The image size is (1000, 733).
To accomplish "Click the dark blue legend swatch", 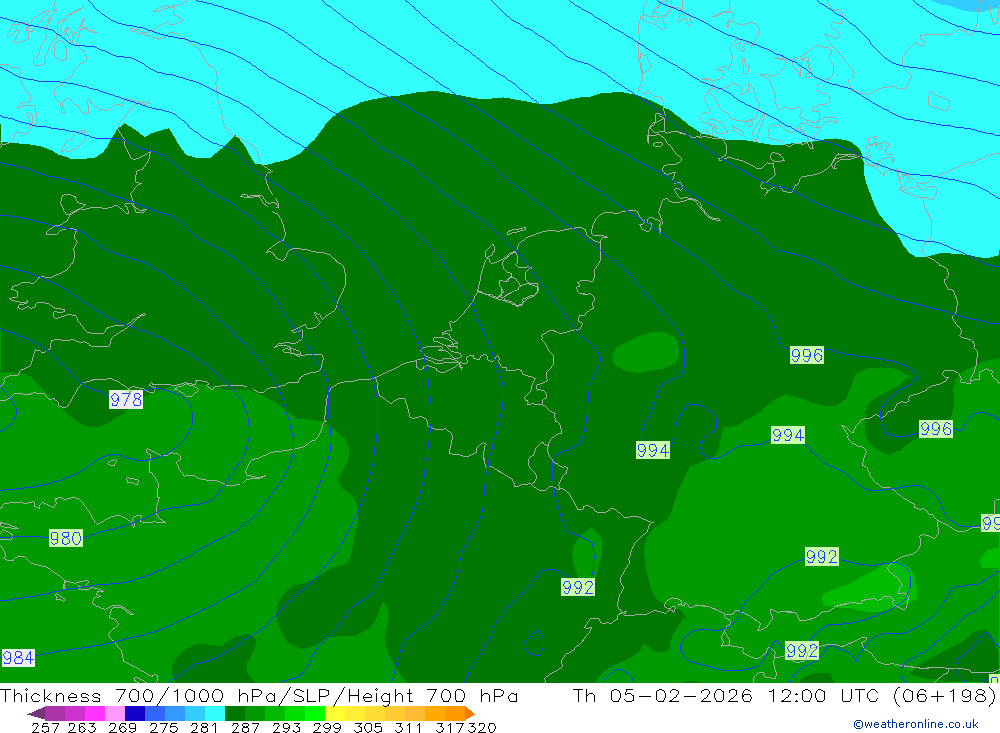I will click(x=135, y=713).
